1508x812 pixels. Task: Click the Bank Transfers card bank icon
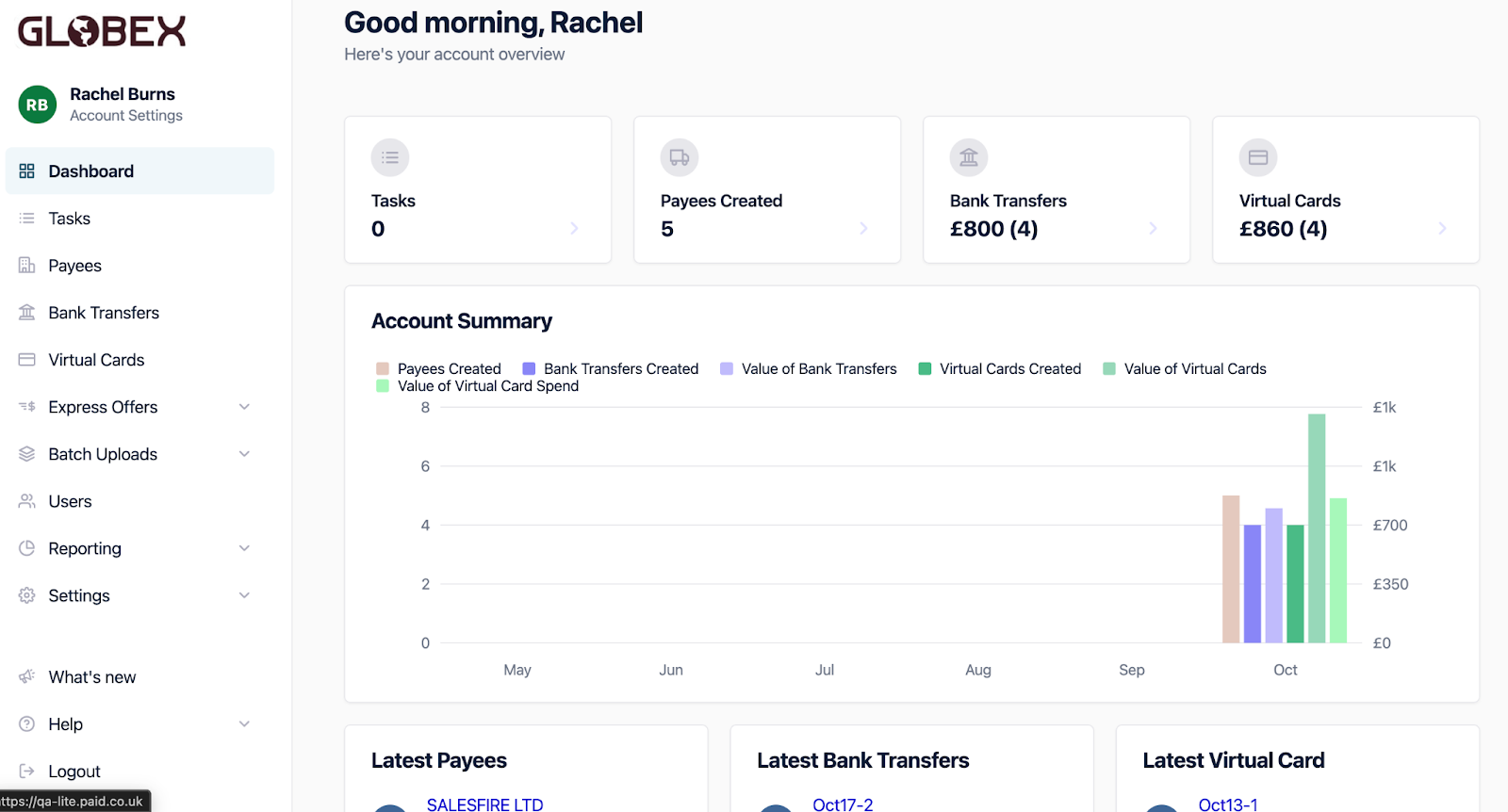point(969,157)
